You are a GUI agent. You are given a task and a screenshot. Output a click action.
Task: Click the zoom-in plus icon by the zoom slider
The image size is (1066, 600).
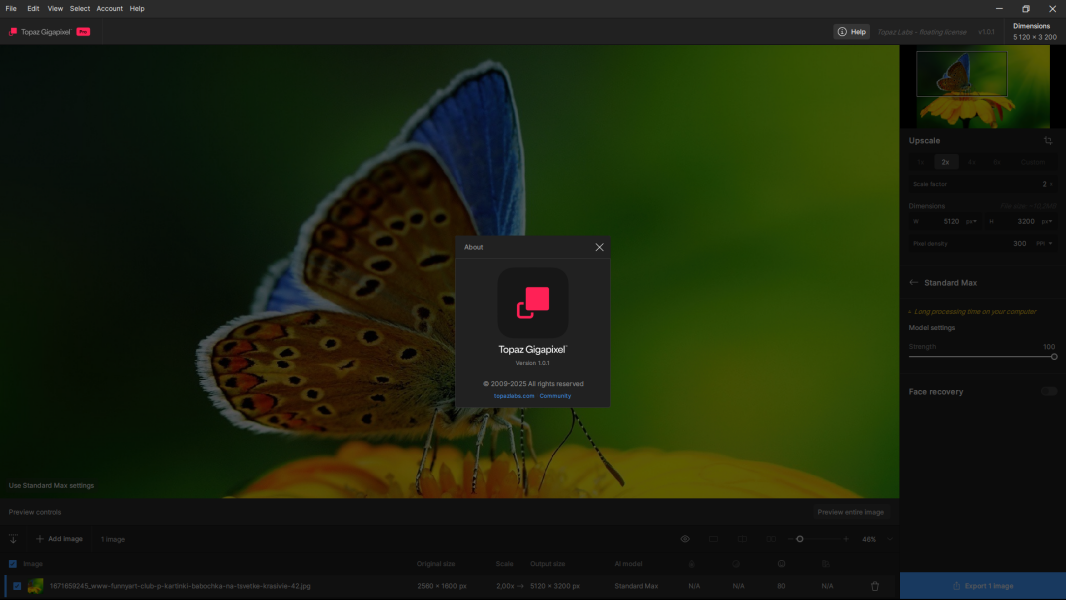pos(846,539)
